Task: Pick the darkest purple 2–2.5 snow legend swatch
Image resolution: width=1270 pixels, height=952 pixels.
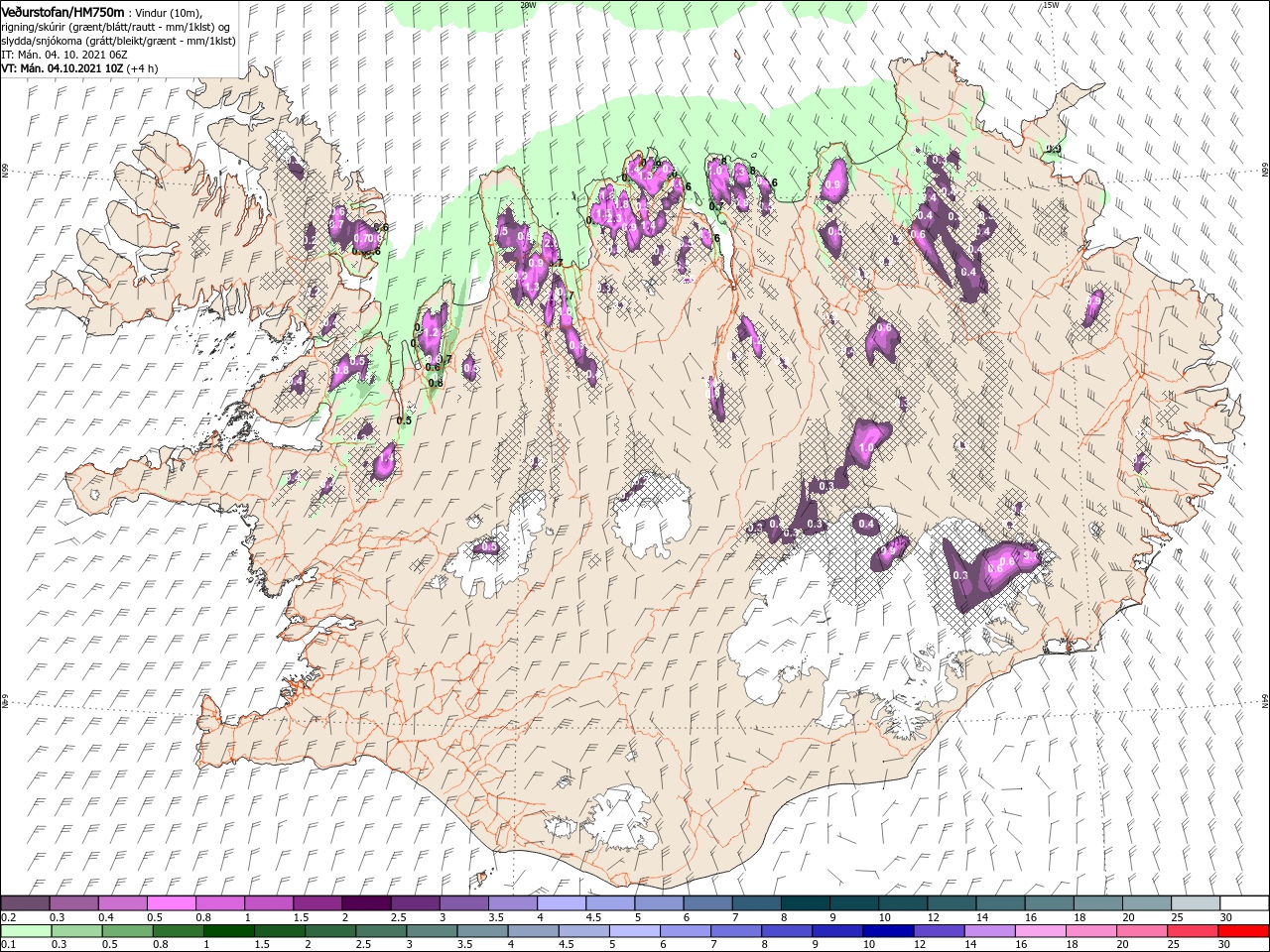Action: pyautogui.click(x=366, y=903)
